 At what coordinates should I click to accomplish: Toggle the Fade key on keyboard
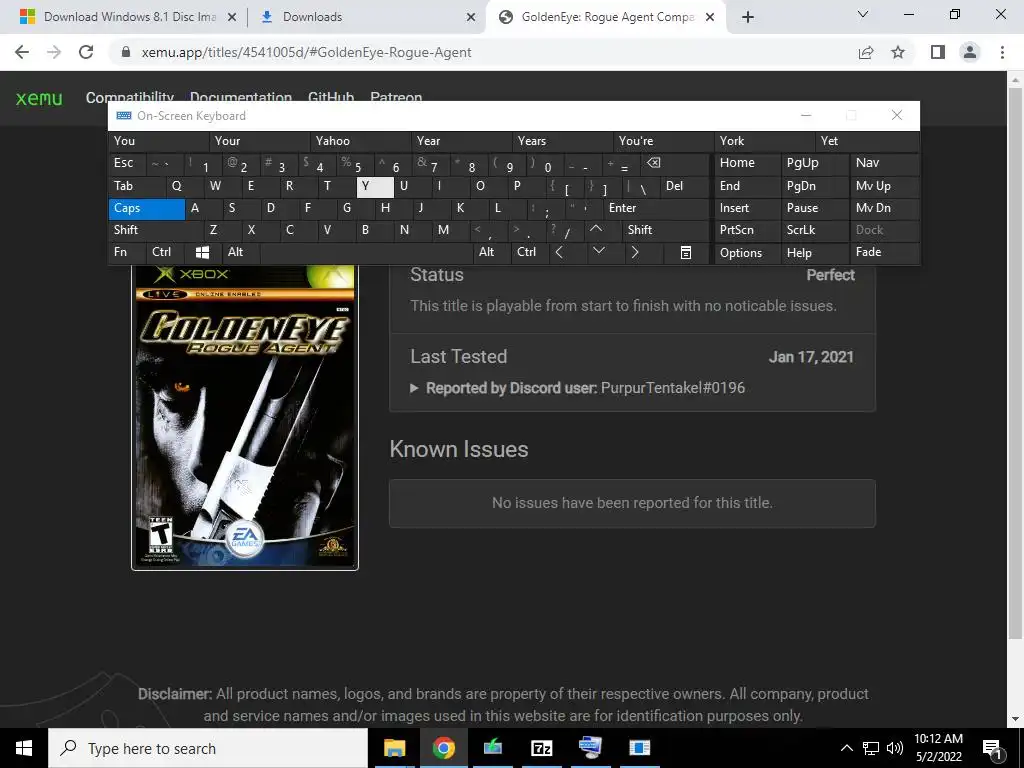pos(884,252)
